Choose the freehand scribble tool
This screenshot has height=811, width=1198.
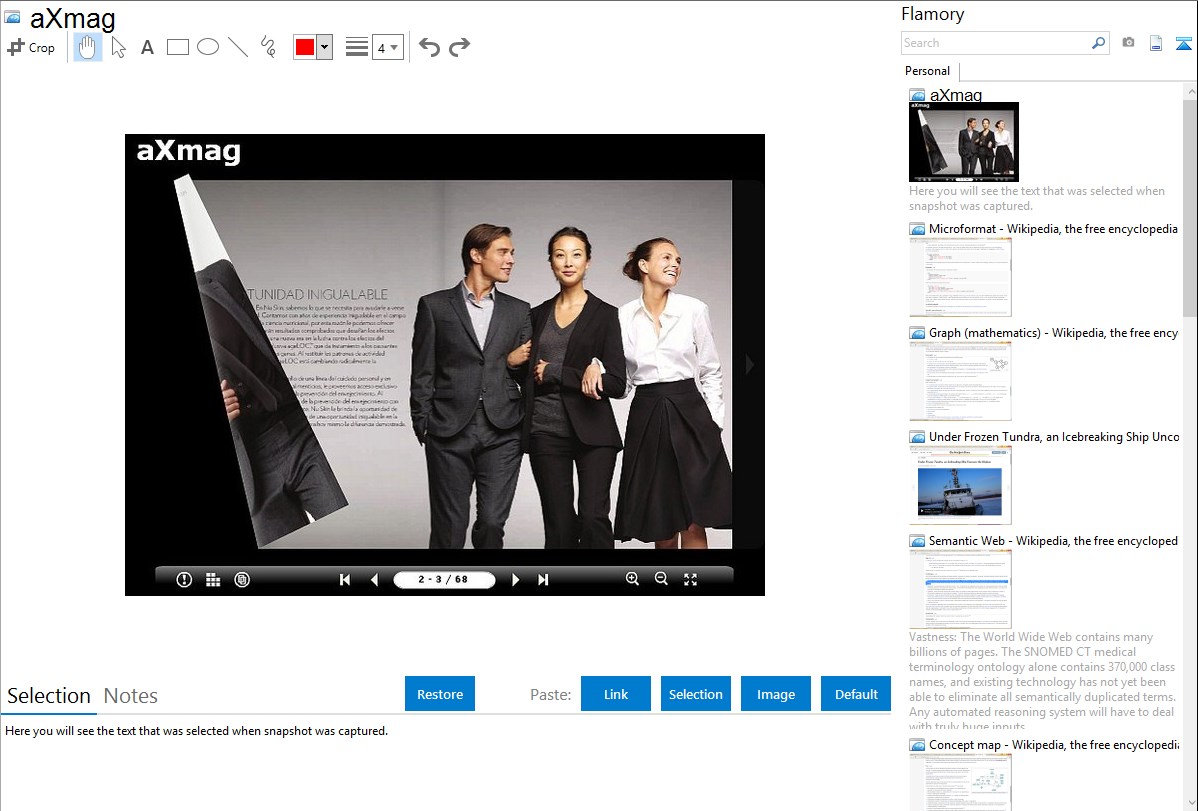tap(268, 47)
